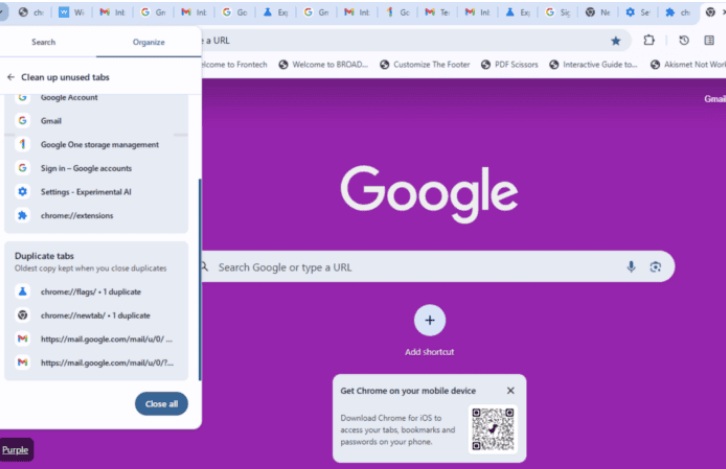The image size is (726, 469).
Task: Click 'Get Chrome on your mobile device' title
Action: click(408, 391)
